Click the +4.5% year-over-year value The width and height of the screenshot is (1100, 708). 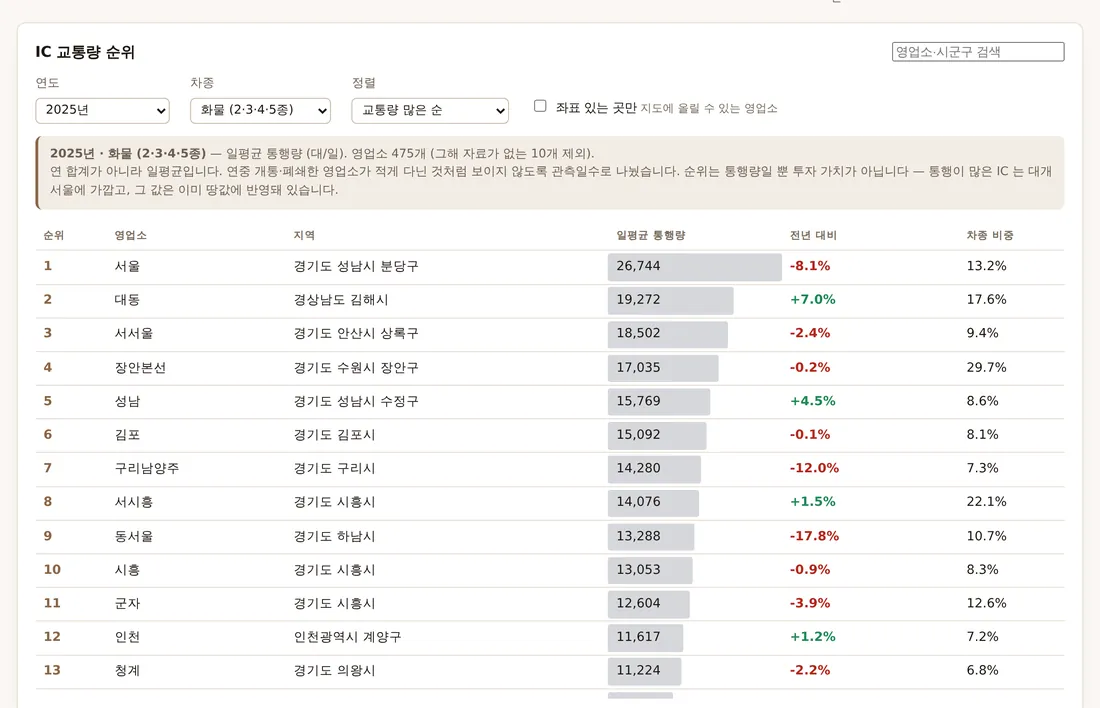[x=812, y=401]
